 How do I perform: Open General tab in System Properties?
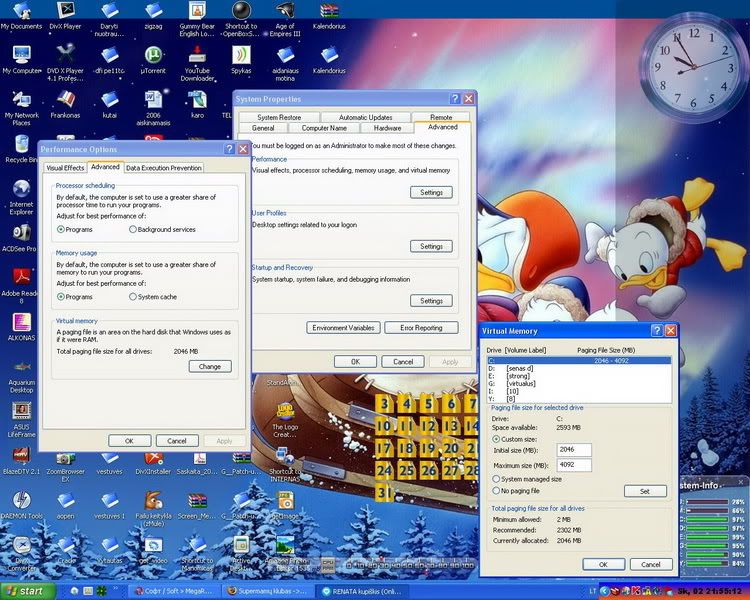[x=263, y=128]
